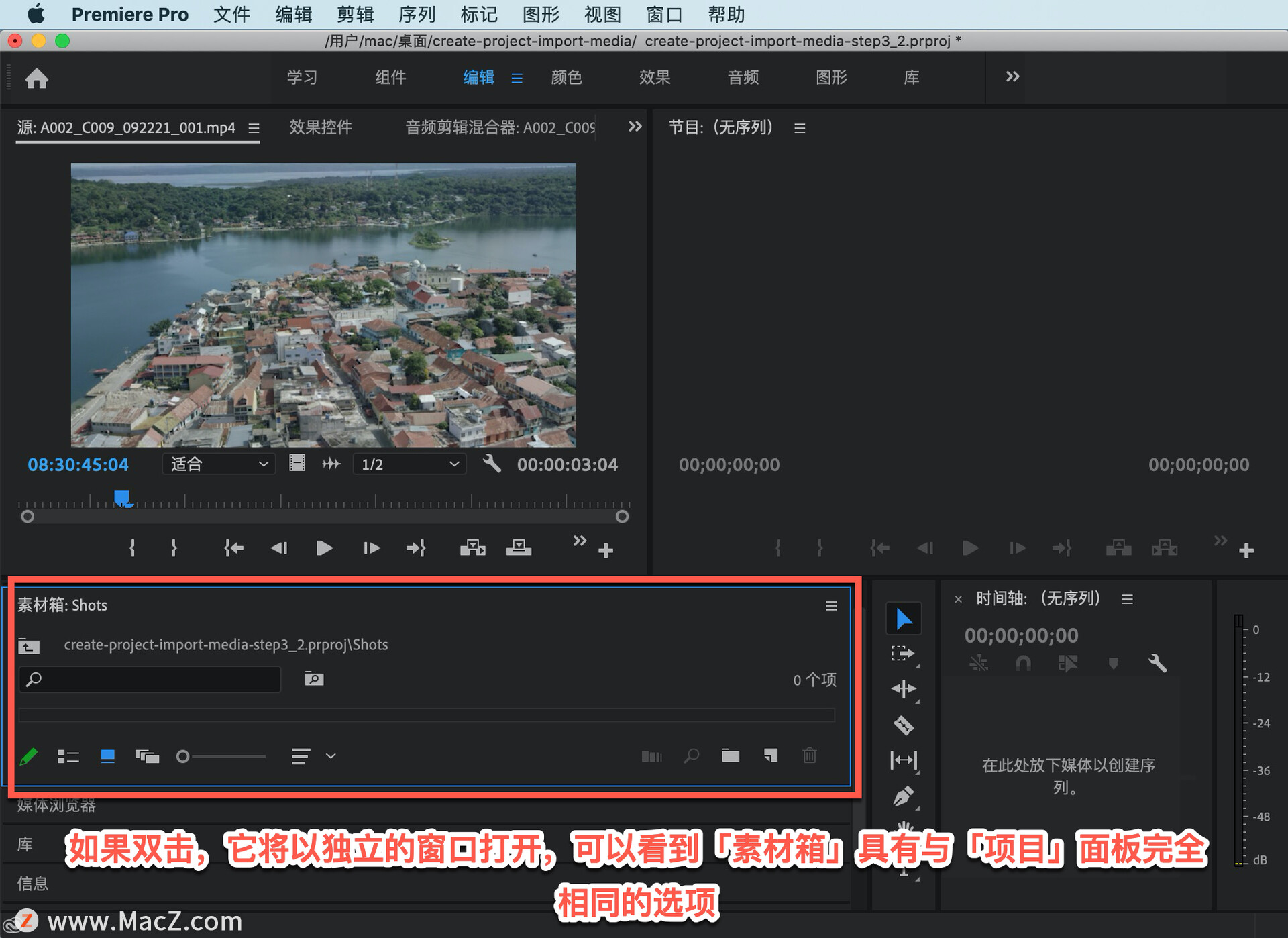Mark Out point in Source Monitor

tap(174, 548)
